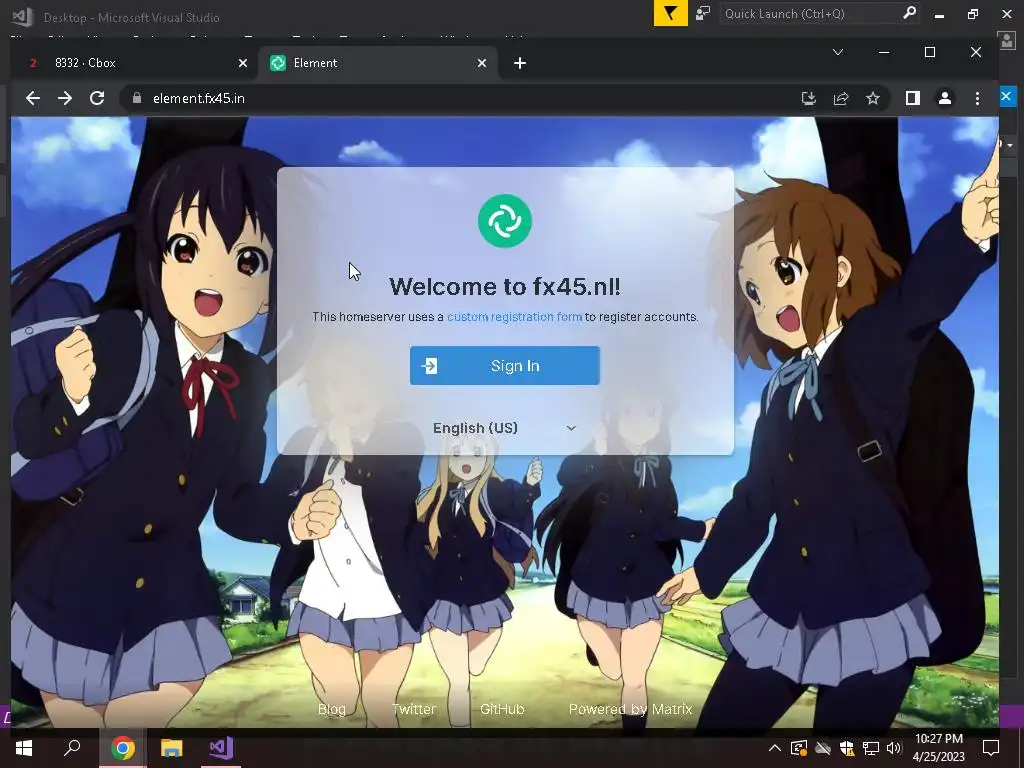Open the Blog footer link
This screenshot has height=768, width=1024.
[332, 709]
